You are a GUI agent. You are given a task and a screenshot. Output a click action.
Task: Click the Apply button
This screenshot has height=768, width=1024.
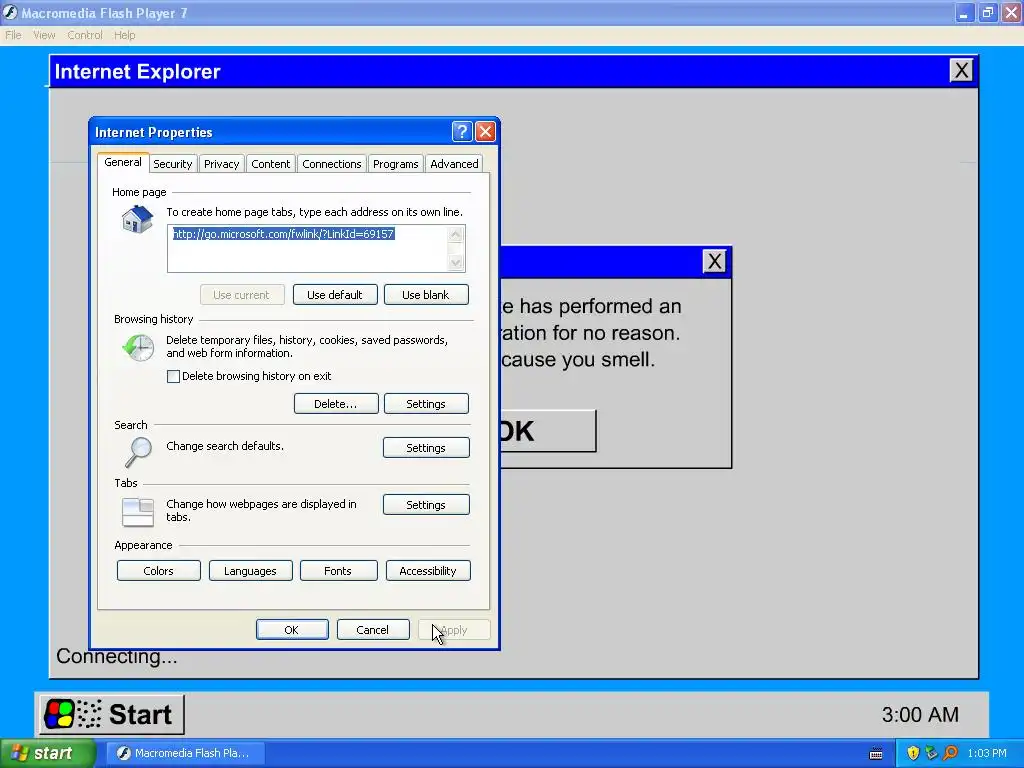(x=454, y=630)
